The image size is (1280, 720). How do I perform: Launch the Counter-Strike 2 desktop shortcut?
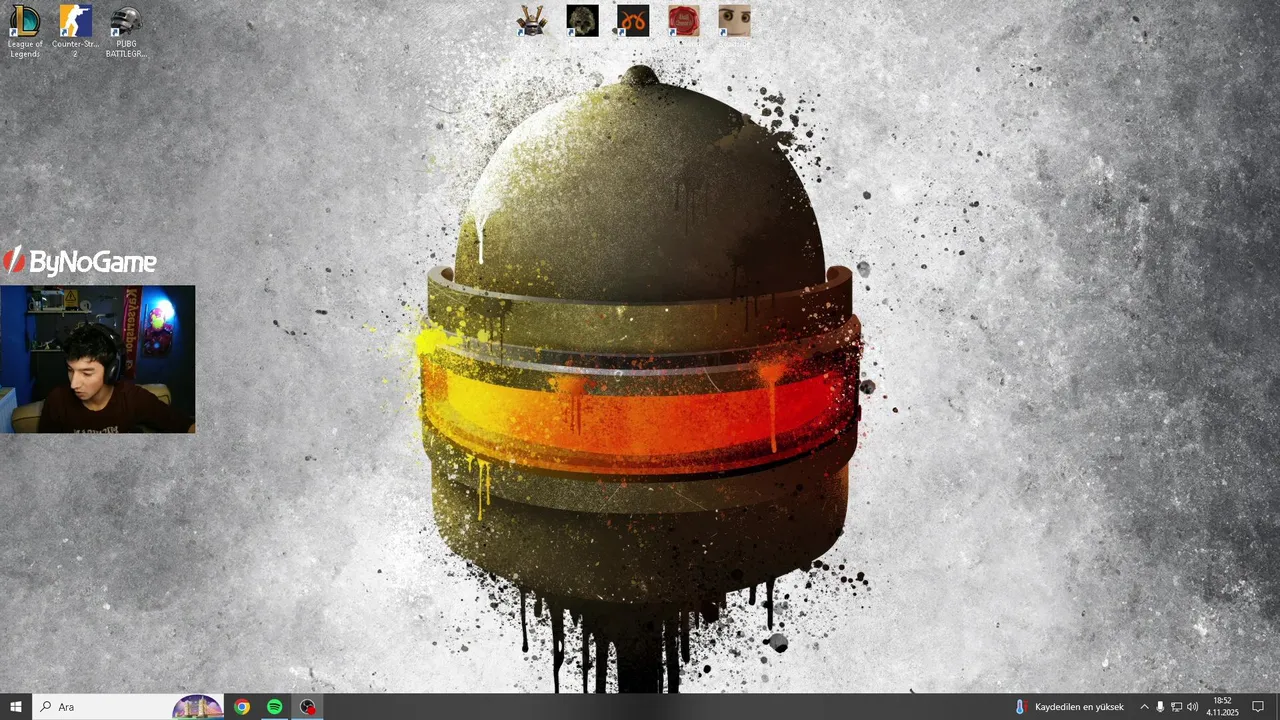(75, 30)
